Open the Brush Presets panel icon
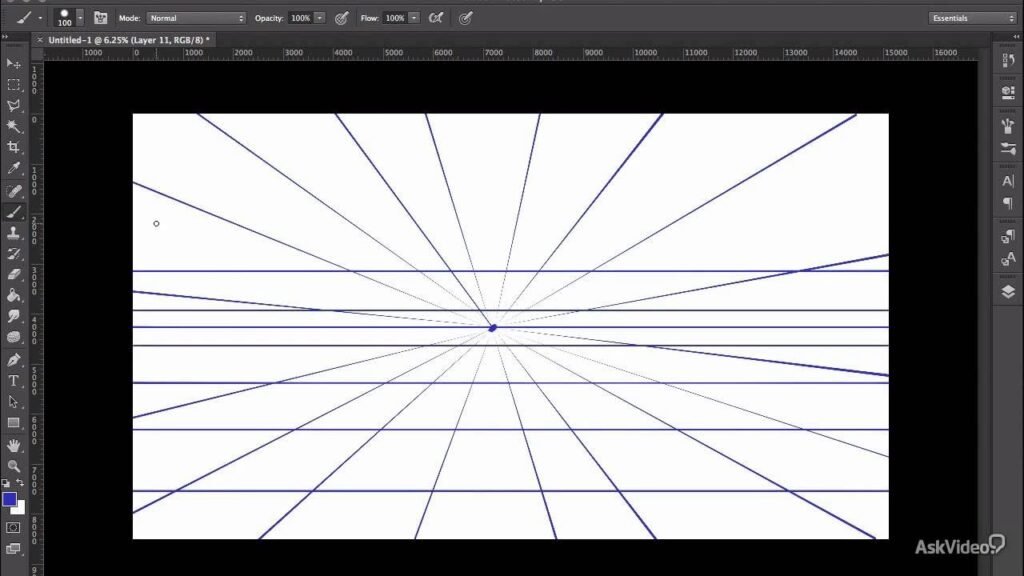Viewport: 1024px width, 576px height. tap(1007, 148)
